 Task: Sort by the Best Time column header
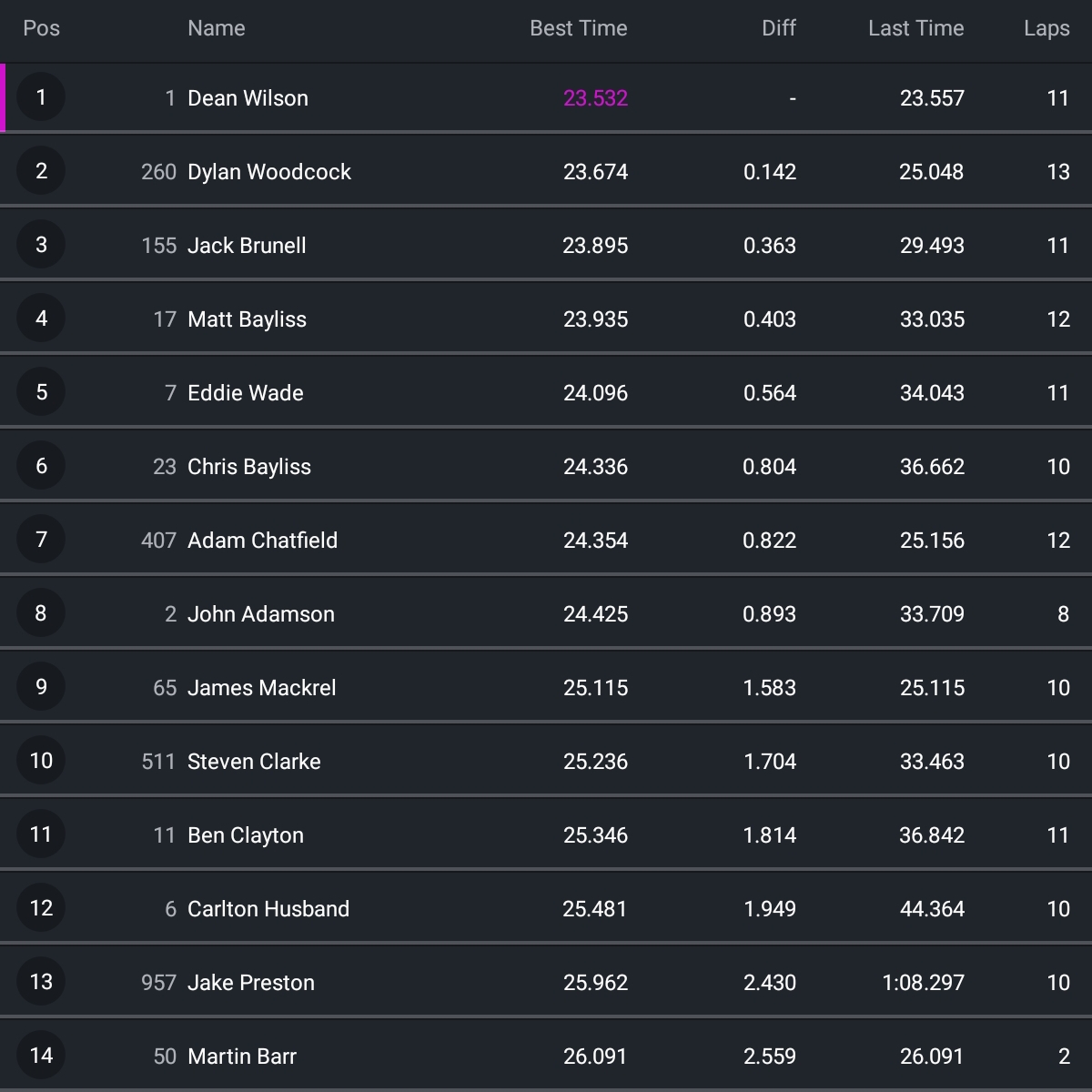point(578,28)
